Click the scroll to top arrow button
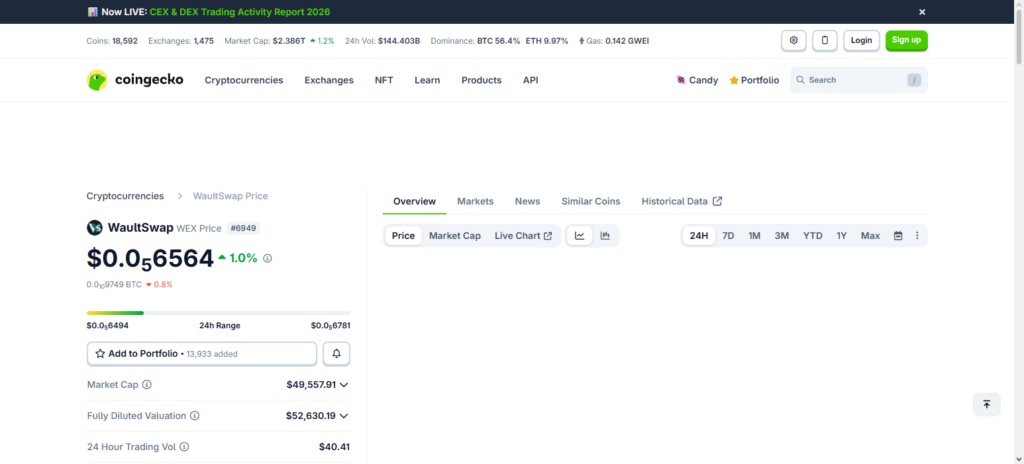The width and height of the screenshot is (1024, 464). [986, 404]
